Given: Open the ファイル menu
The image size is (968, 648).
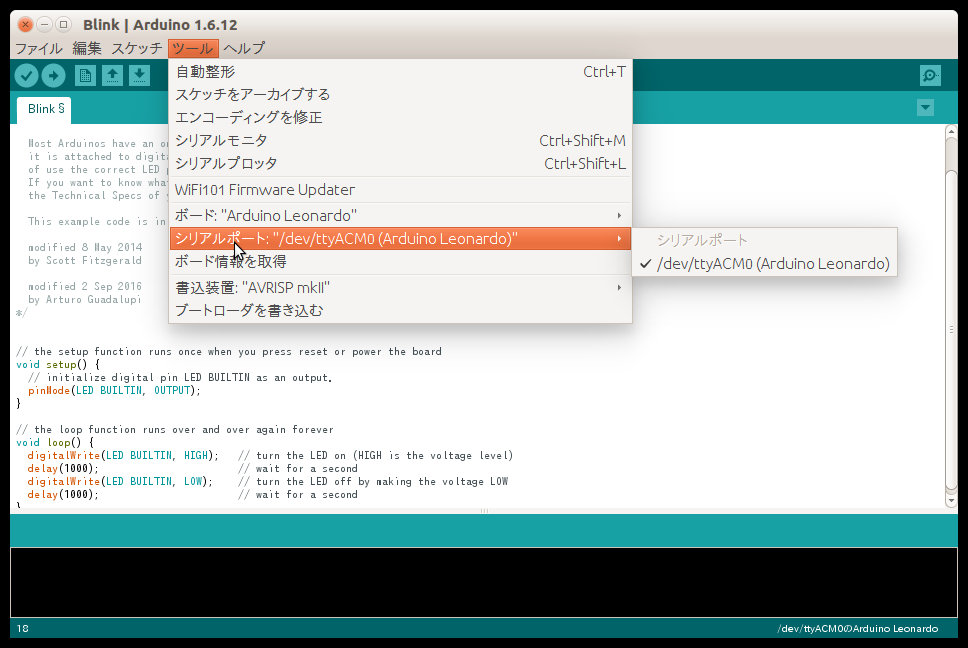Looking at the screenshot, I should pyautogui.click(x=38, y=48).
